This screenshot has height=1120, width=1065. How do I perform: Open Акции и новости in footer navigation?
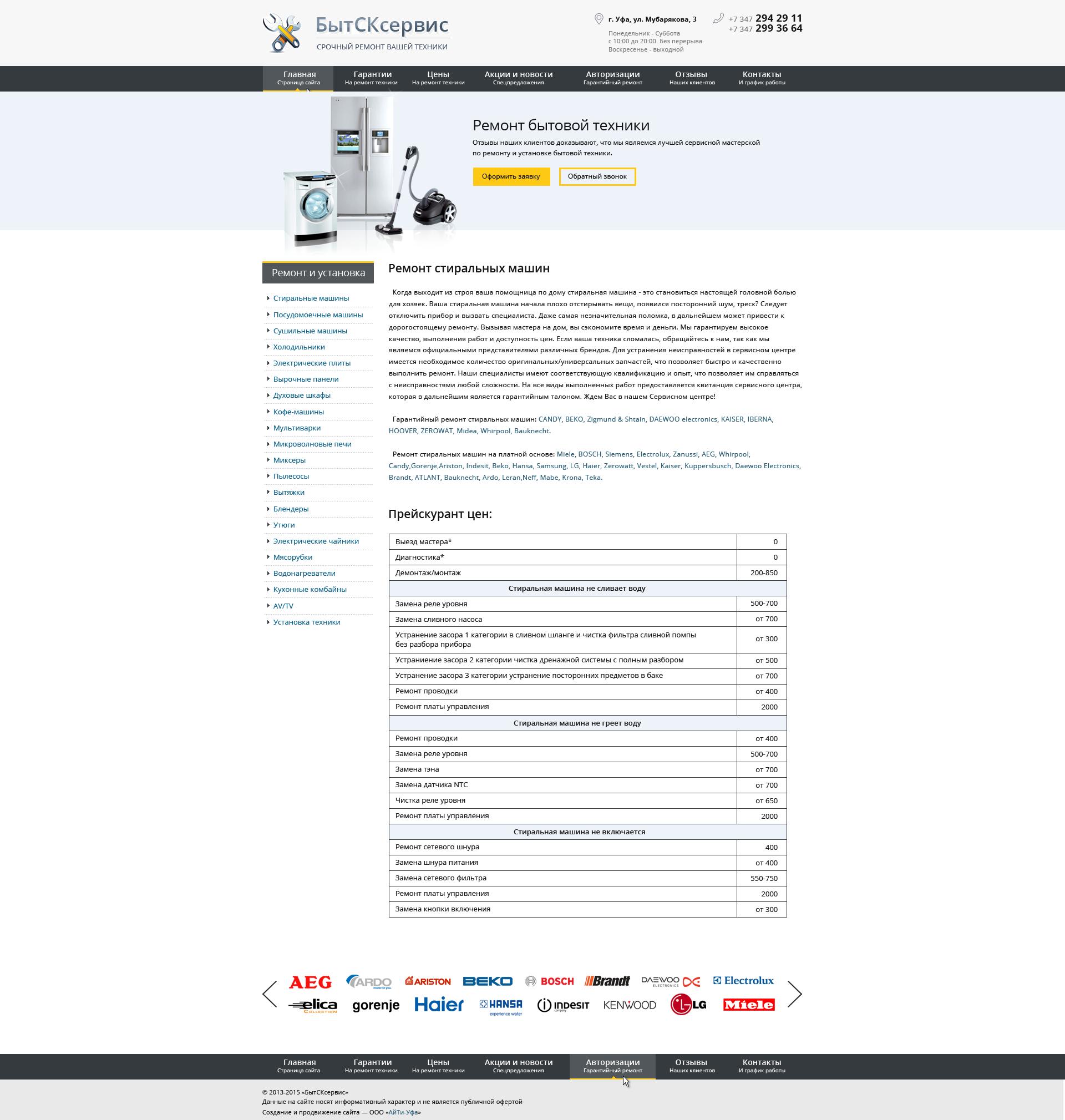(x=518, y=1066)
